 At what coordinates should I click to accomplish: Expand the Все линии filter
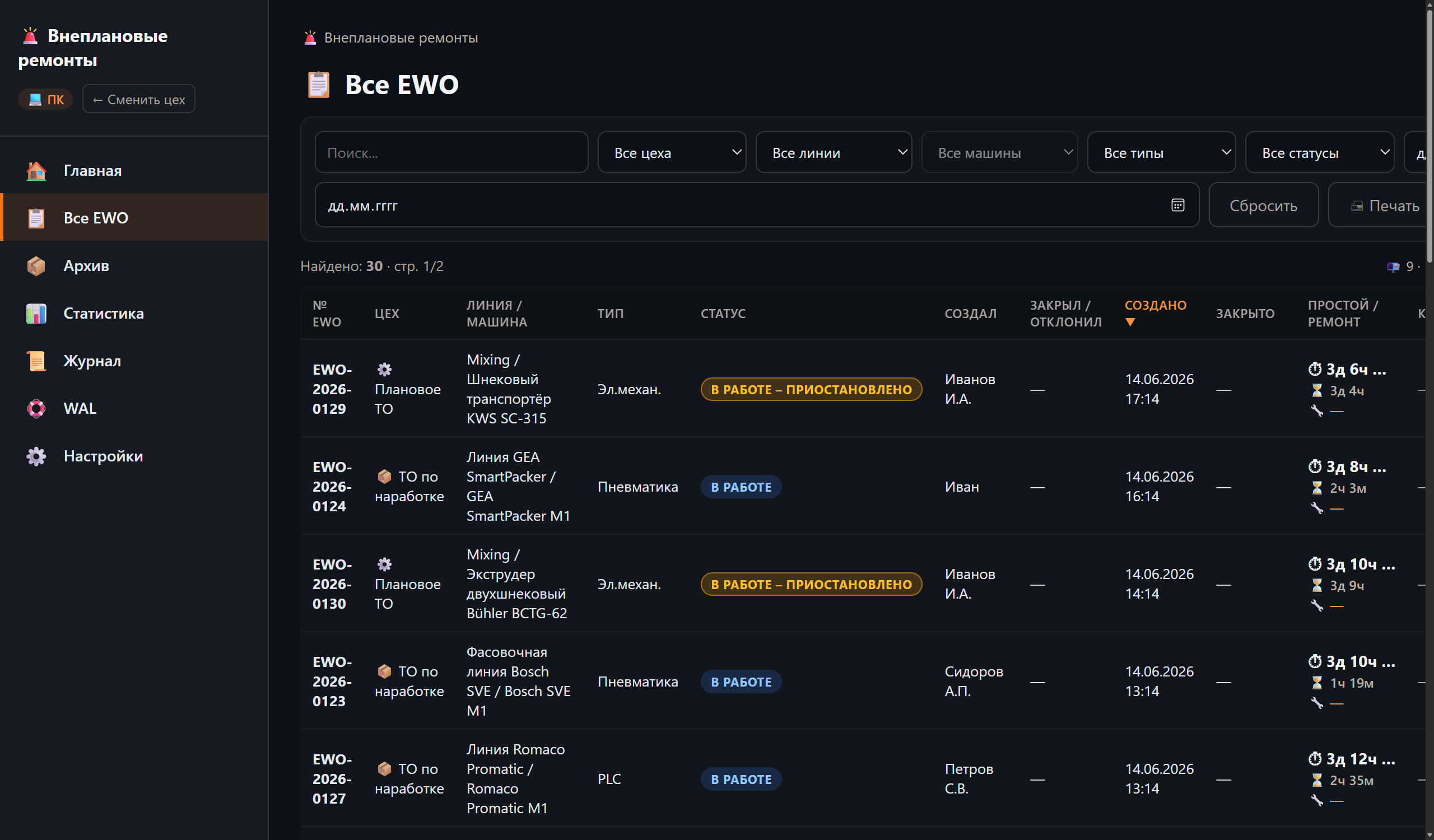click(x=834, y=152)
